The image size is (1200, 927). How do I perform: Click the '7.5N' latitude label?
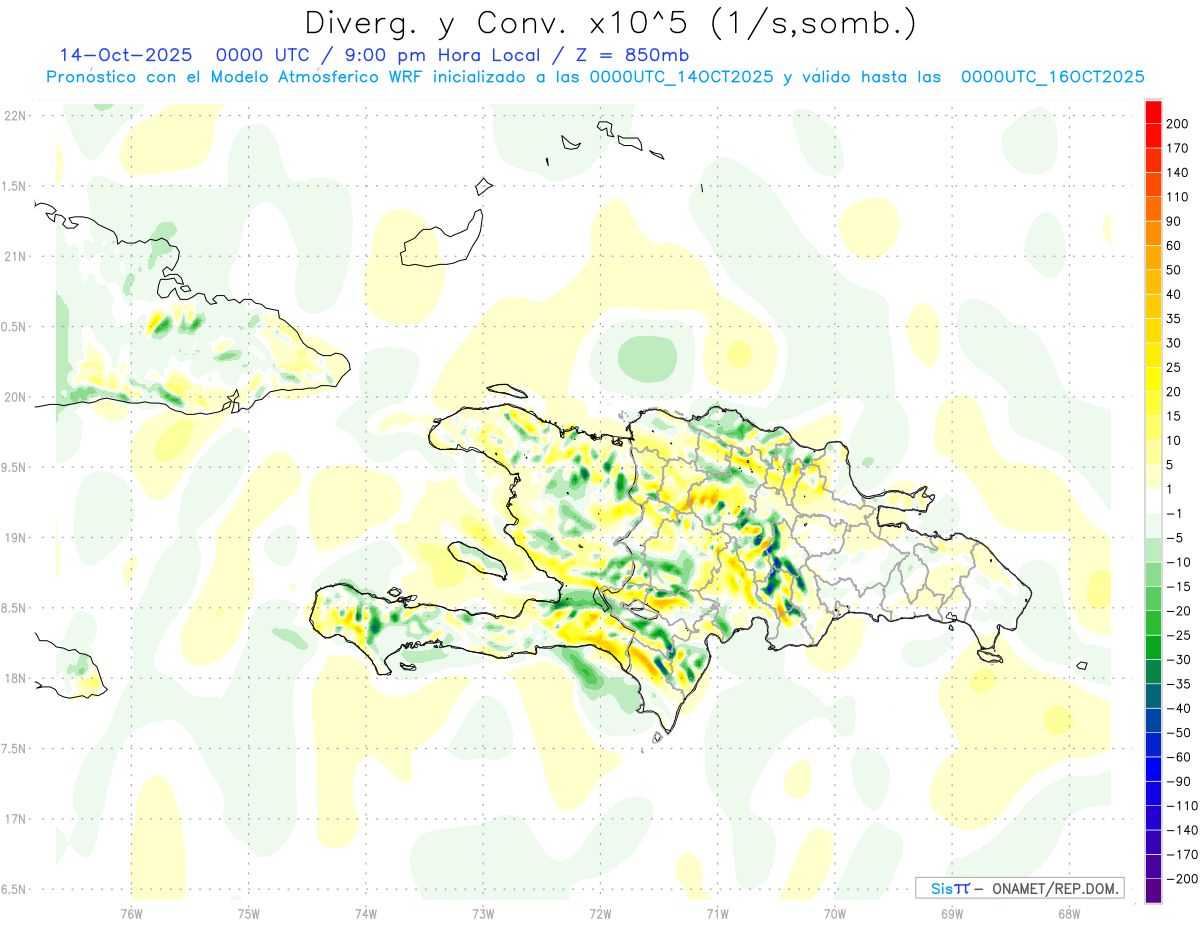[15, 749]
